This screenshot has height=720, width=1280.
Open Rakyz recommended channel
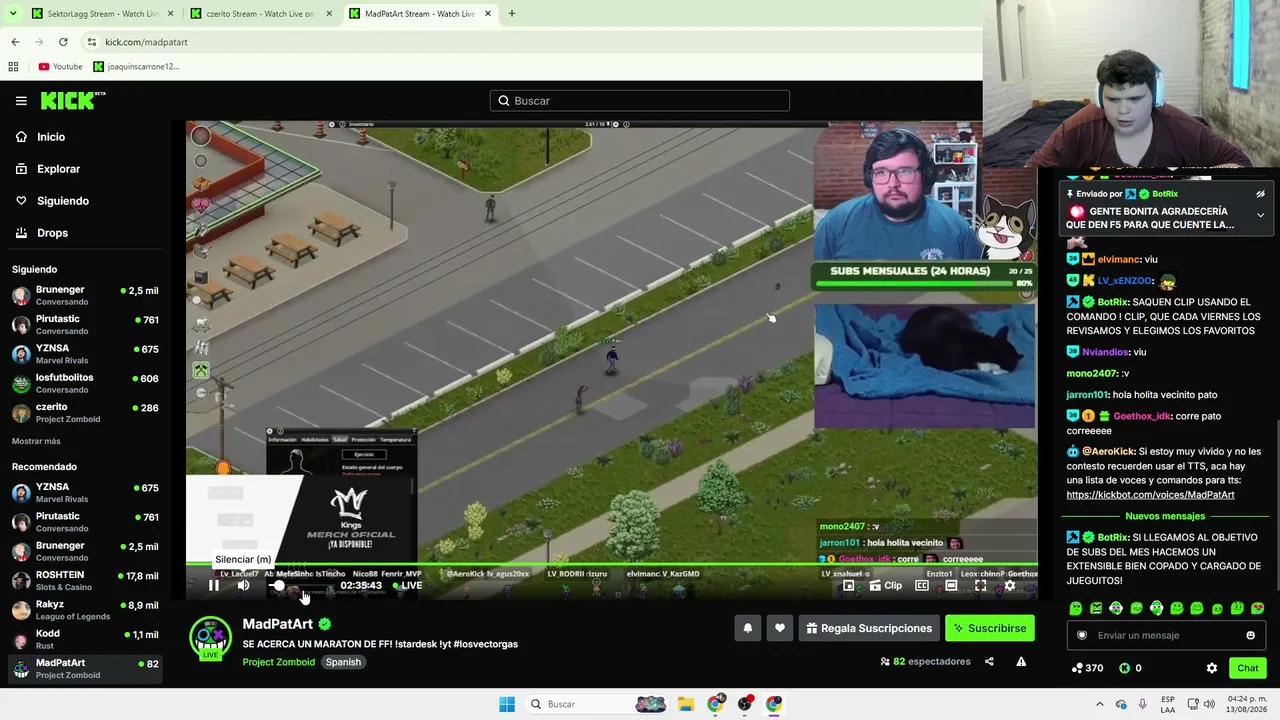click(85, 610)
